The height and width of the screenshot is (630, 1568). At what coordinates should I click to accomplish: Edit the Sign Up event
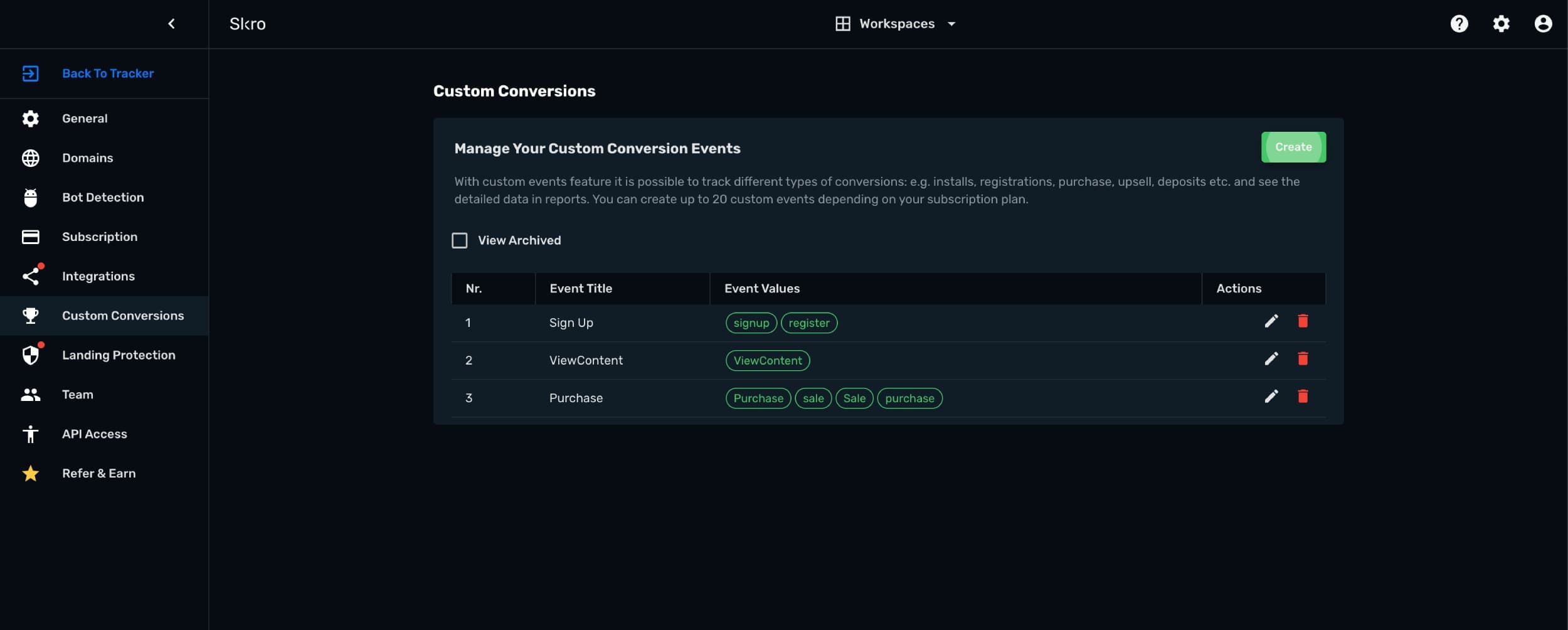click(x=1271, y=321)
